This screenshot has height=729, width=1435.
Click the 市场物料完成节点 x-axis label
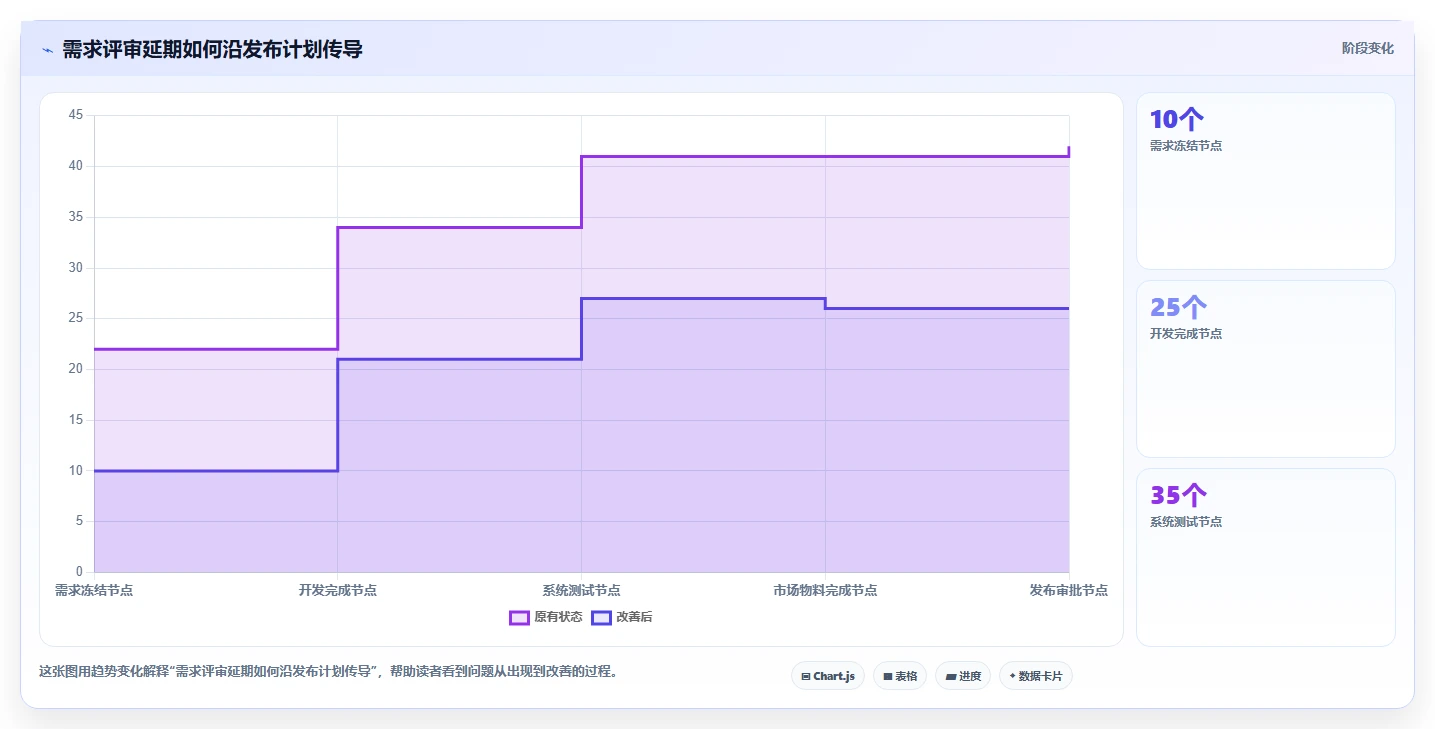825,590
